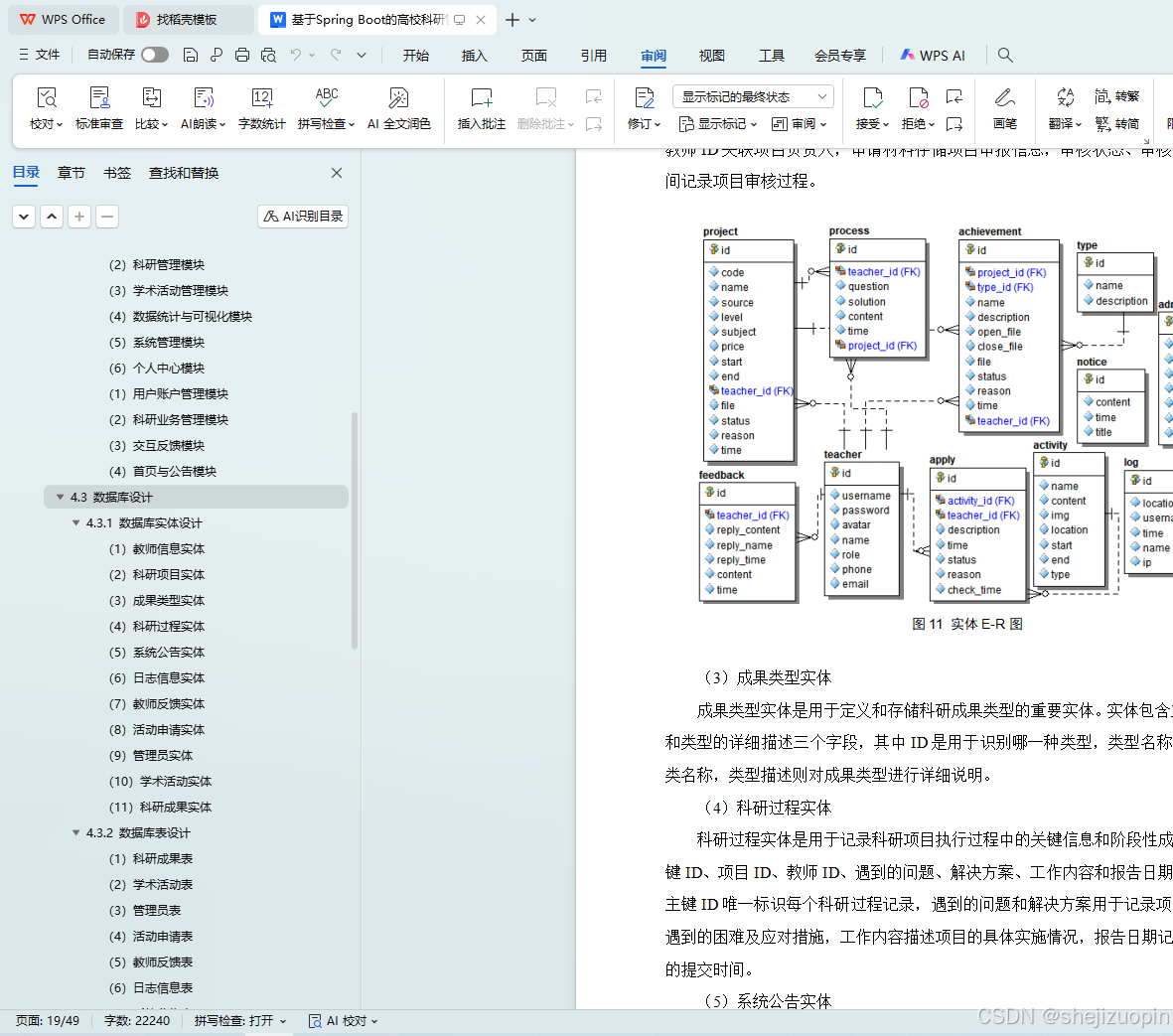Go to (3) 成果类型实体 in outline
This screenshot has height=1036, width=1173.
[x=157, y=601]
